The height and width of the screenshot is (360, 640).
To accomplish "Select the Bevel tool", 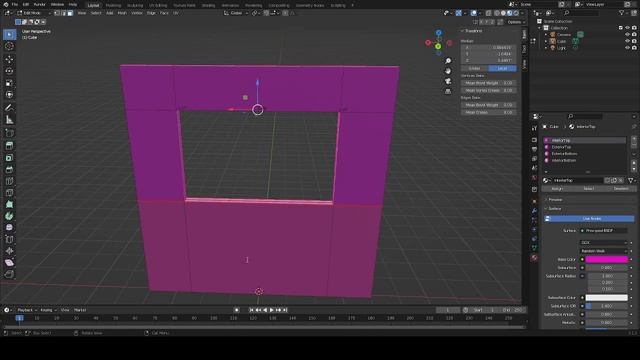I will point(9,169).
